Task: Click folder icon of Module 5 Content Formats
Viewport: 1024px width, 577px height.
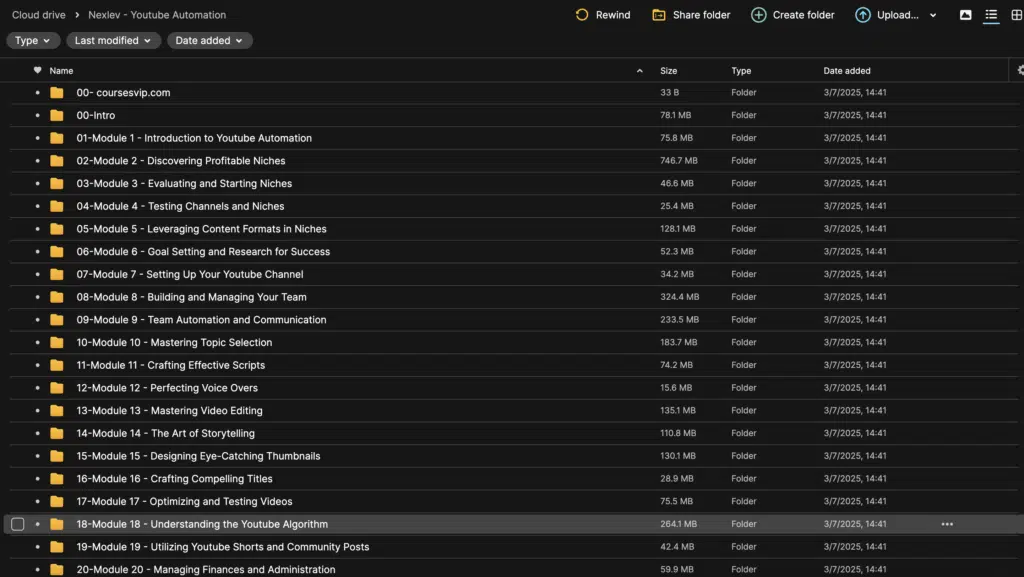Action: (x=57, y=229)
